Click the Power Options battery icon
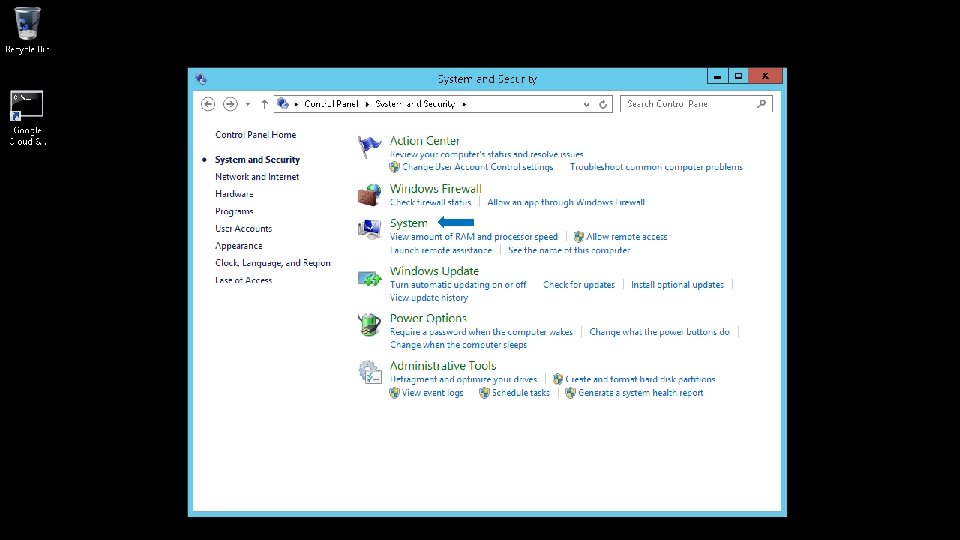This screenshot has height=540, width=960. [369, 324]
